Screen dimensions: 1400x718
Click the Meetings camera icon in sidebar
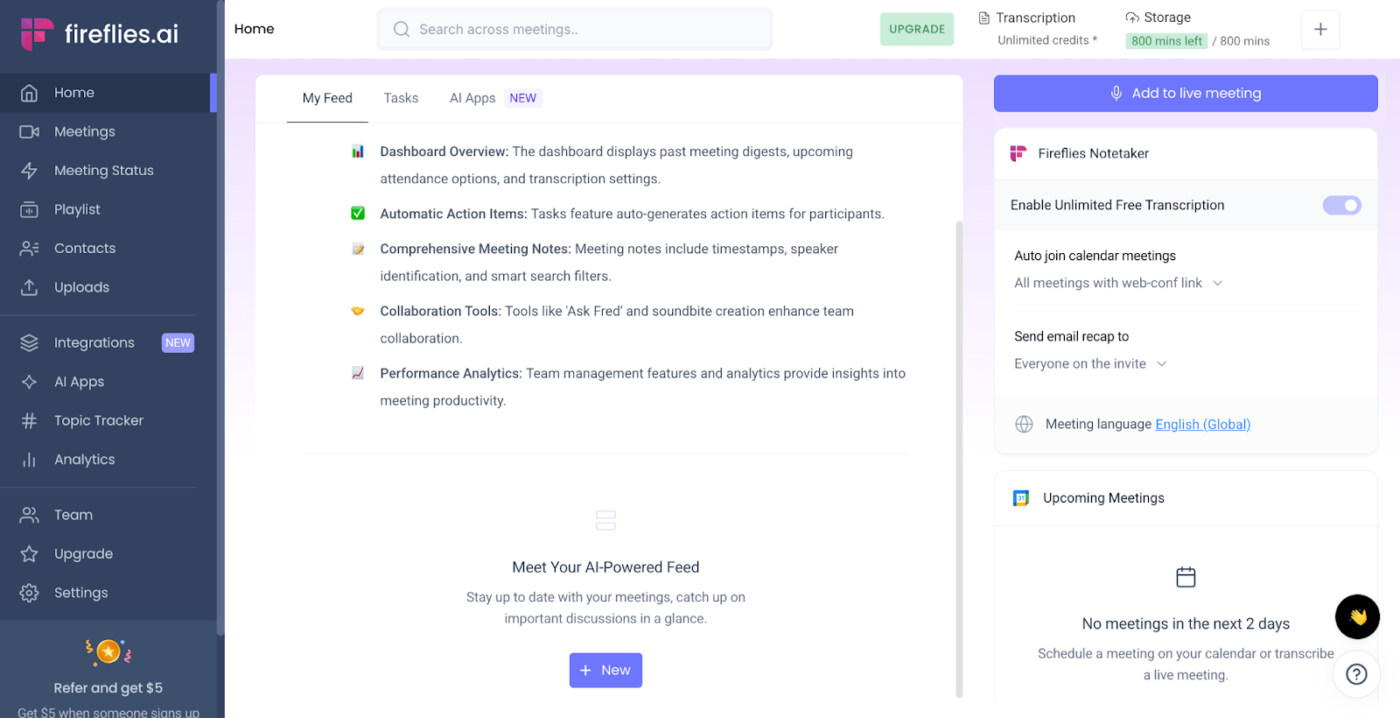(29, 132)
